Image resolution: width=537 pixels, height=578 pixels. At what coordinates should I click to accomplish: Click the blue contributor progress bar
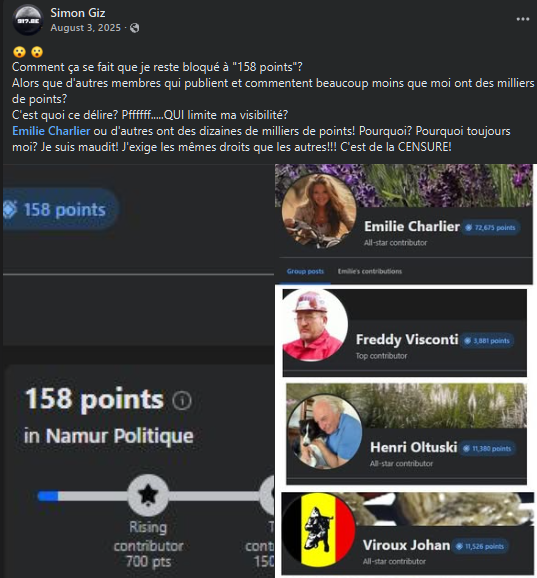click(48, 496)
